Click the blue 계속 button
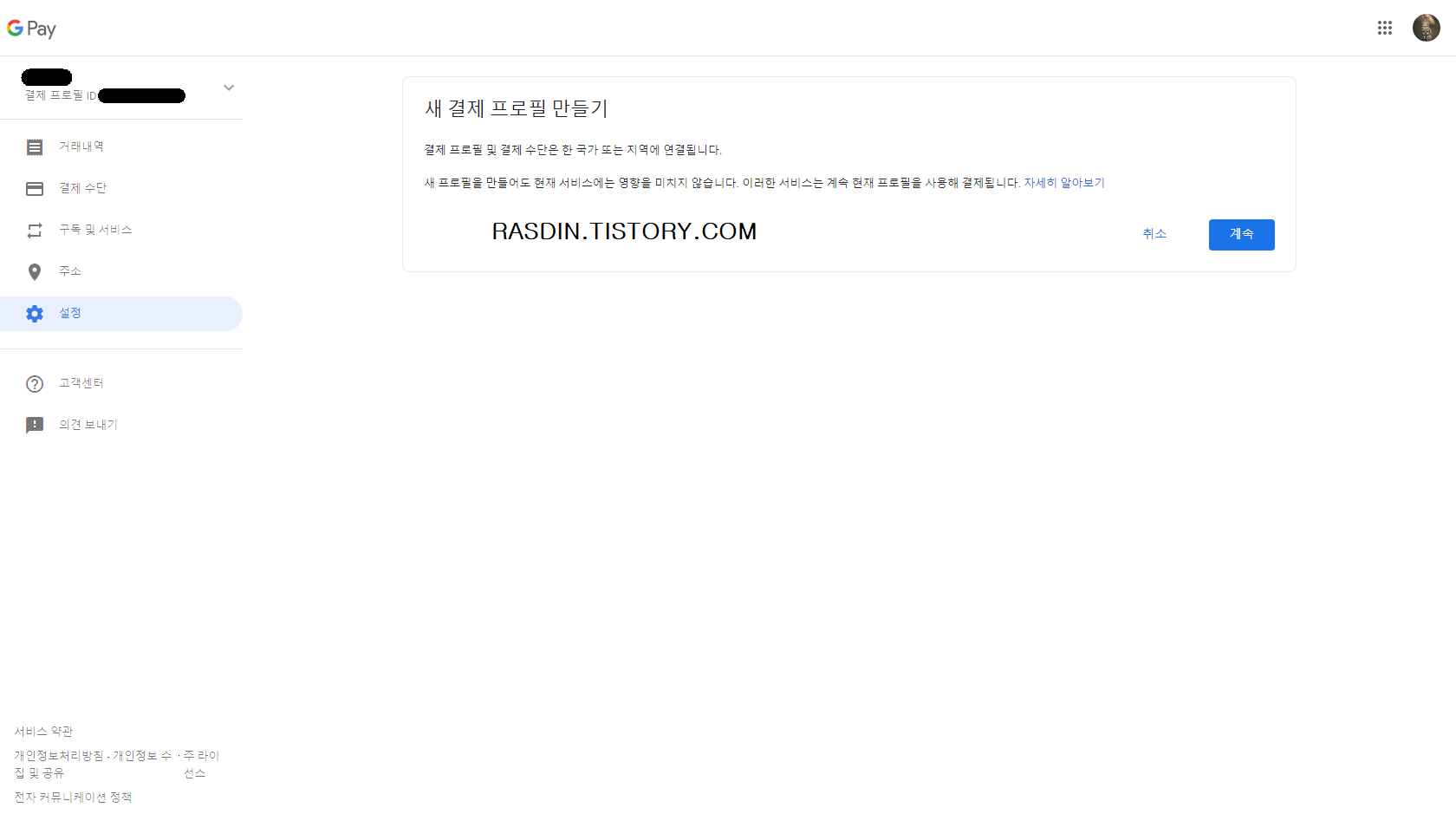This screenshot has height=814, width=1456. coord(1241,235)
